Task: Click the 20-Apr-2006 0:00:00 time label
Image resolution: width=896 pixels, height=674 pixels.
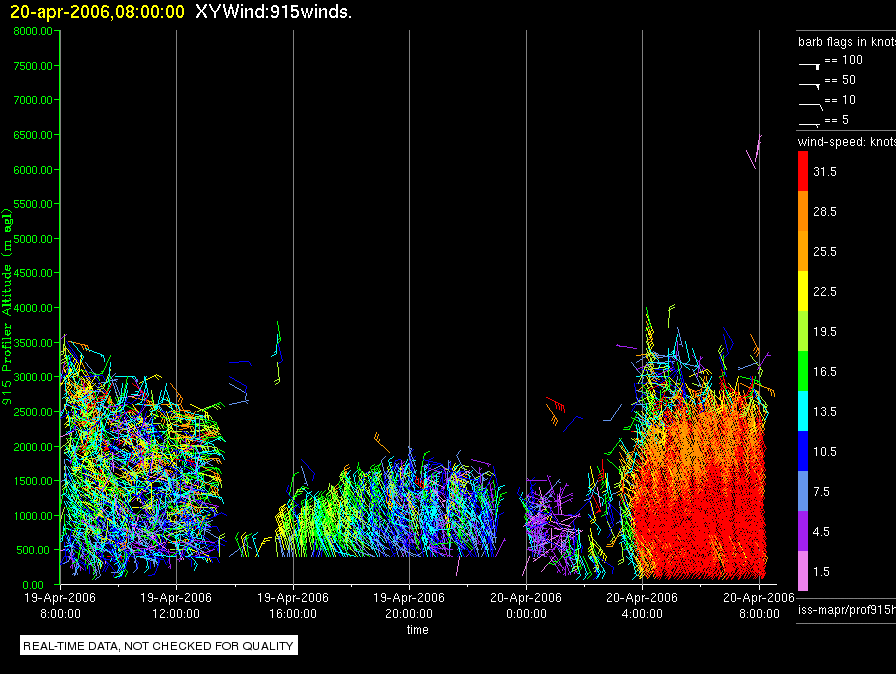Action: (526, 605)
